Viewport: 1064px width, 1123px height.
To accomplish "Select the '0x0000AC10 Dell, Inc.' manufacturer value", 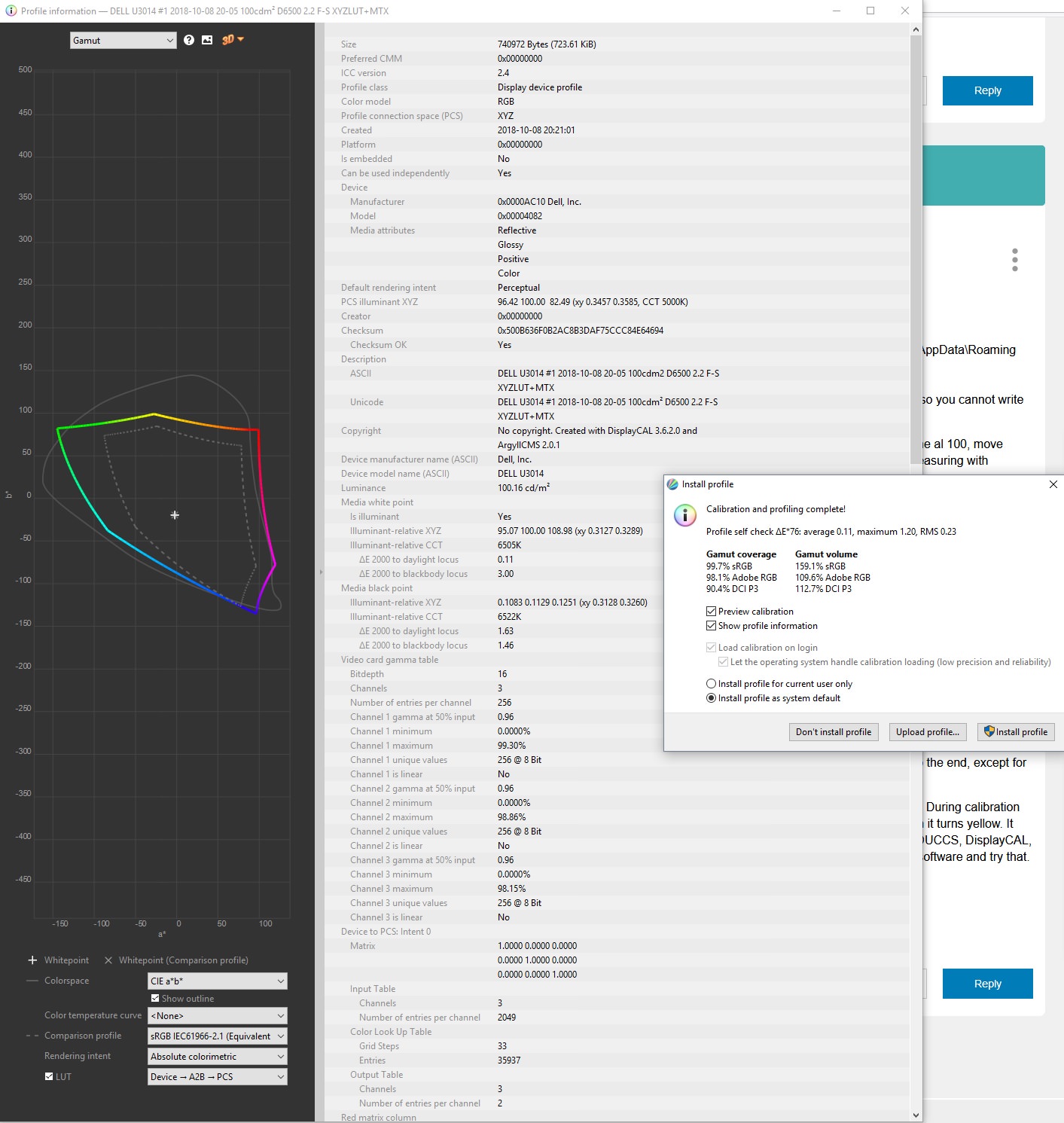I will pyautogui.click(x=539, y=202).
